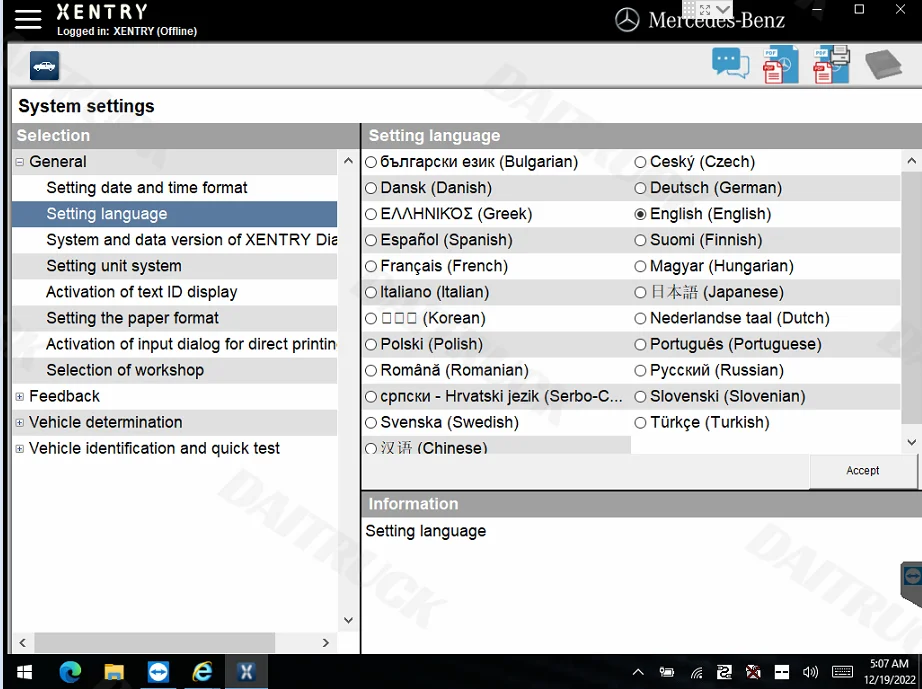Open File Explorer from taskbar
922x689 pixels.
coord(114,672)
